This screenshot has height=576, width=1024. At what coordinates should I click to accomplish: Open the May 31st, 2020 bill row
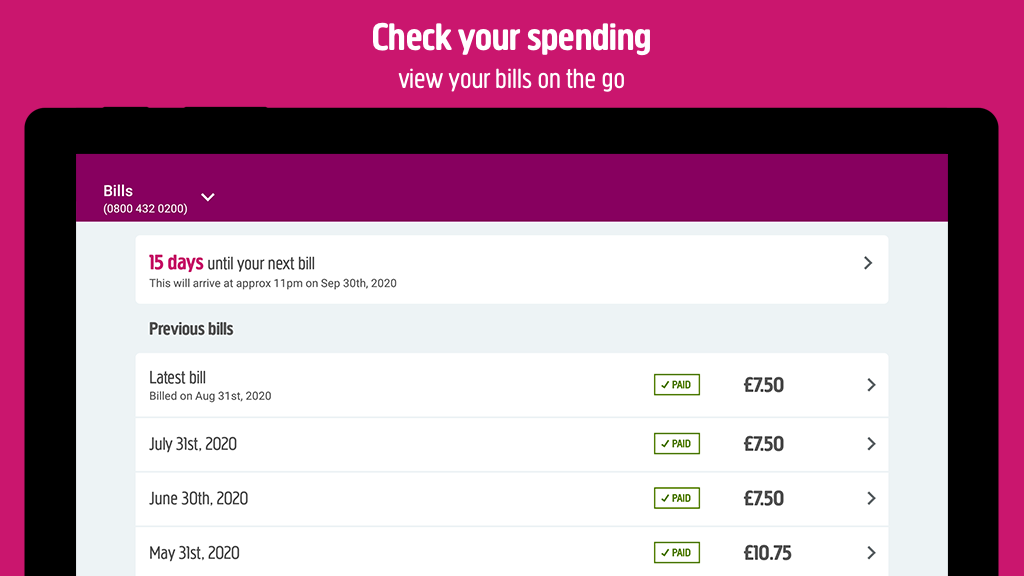[511, 552]
